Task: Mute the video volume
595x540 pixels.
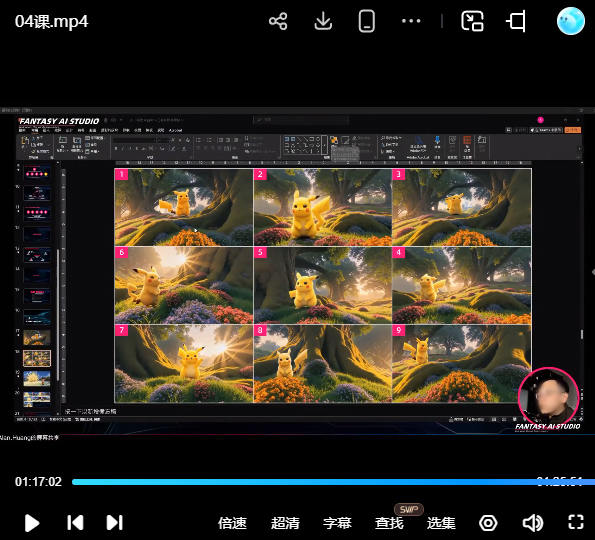Action: tap(533, 523)
